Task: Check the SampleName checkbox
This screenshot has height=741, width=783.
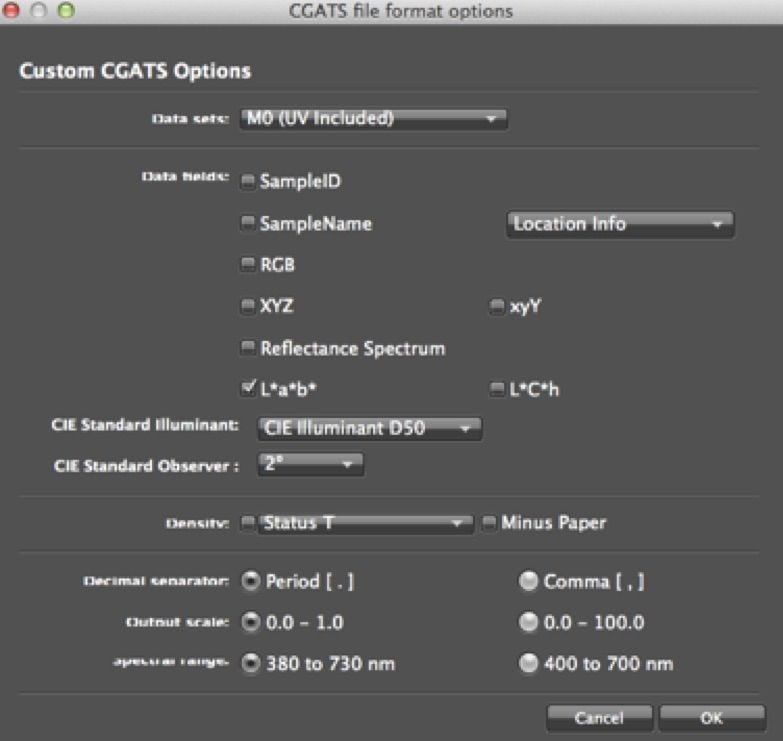Action: tap(247, 224)
